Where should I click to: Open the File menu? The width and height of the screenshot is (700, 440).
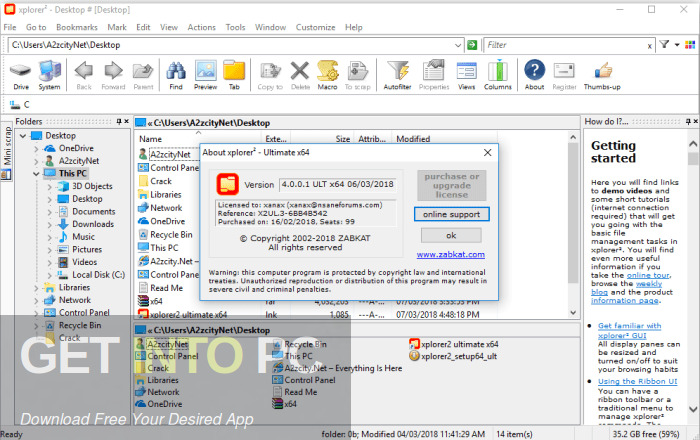[10, 27]
